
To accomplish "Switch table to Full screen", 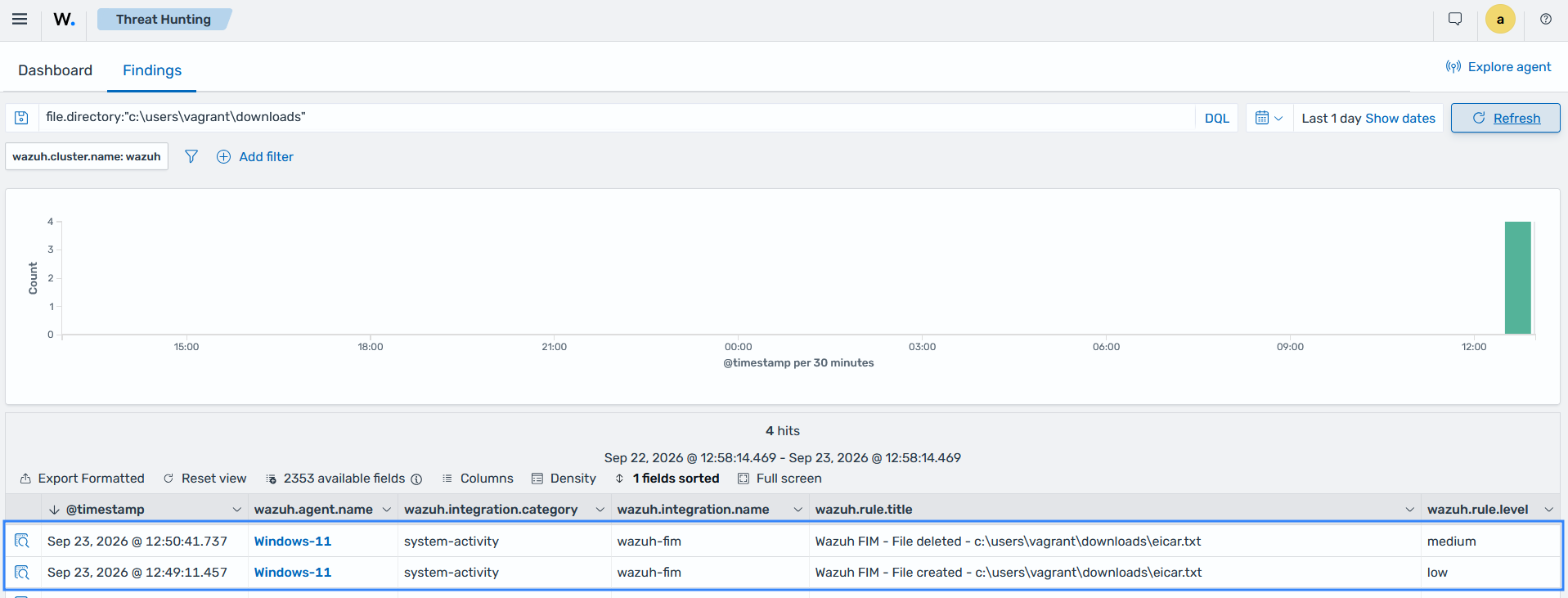I will pyautogui.click(x=780, y=479).
